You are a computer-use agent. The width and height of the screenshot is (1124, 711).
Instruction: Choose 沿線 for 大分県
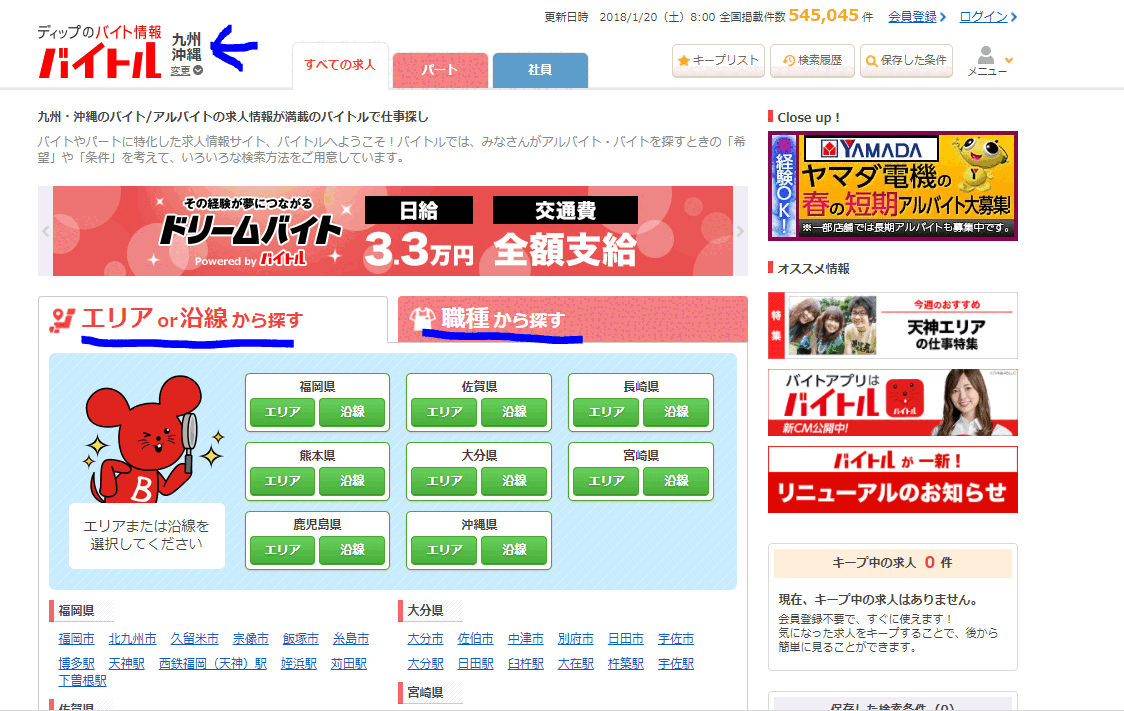[514, 481]
